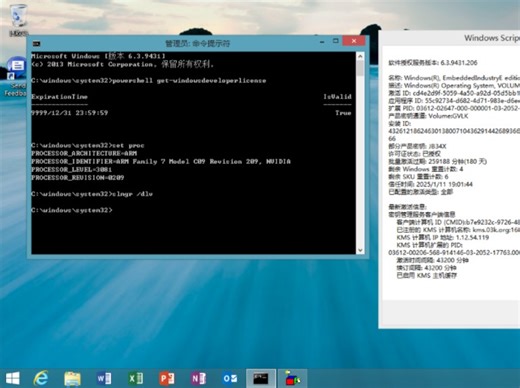Click the "9999/12/31 23:59:59" value
The width and height of the screenshot is (520, 388).
(x=70, y=113)
